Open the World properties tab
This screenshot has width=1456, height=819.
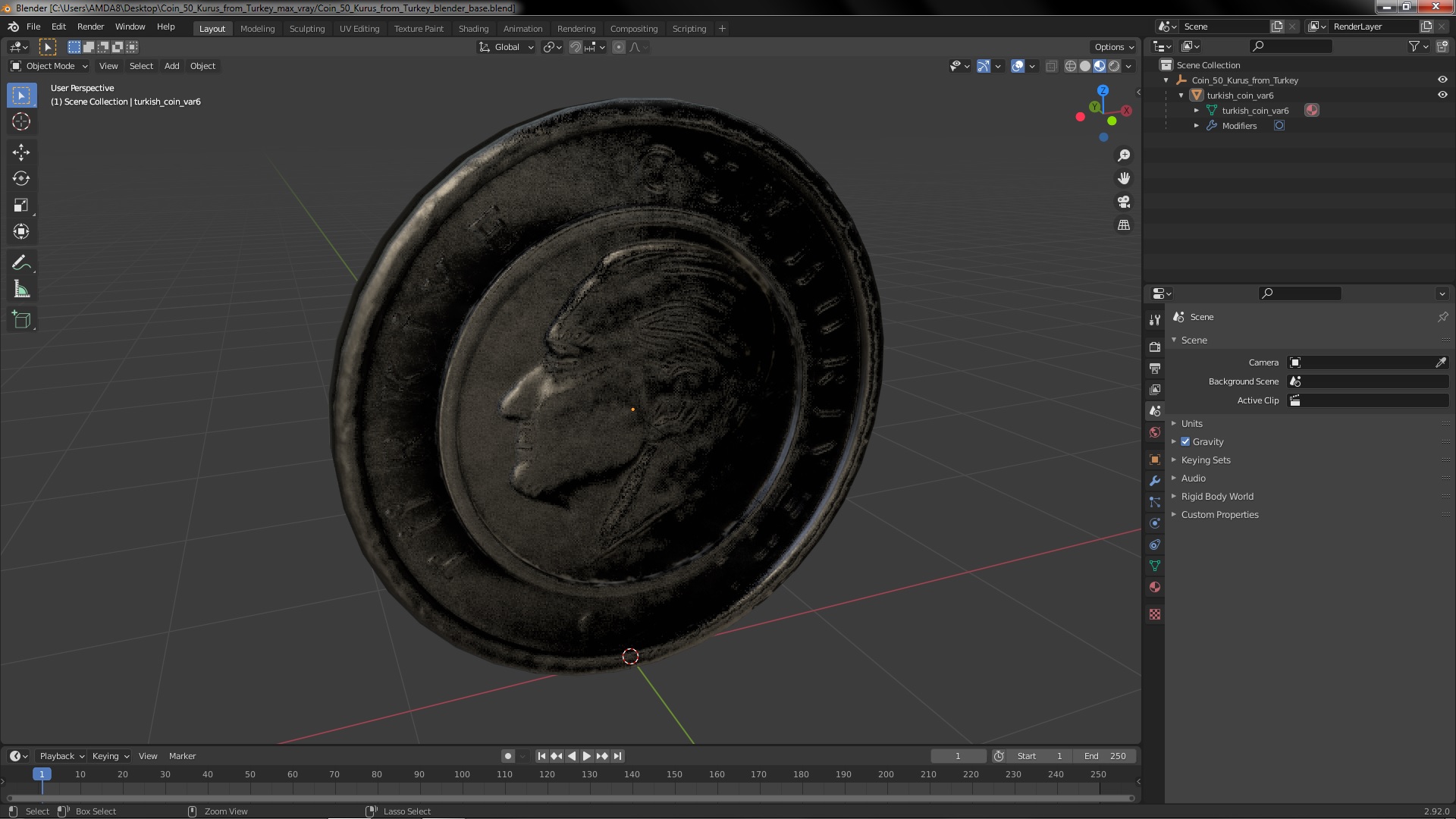pos(1155,432)
